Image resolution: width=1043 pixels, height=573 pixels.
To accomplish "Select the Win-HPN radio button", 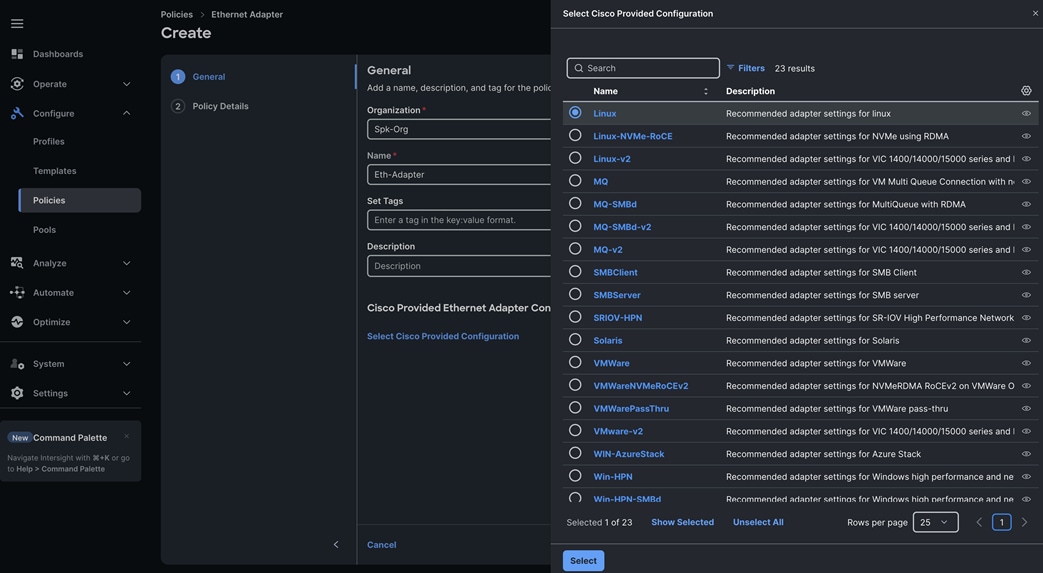I will point(575,476).
